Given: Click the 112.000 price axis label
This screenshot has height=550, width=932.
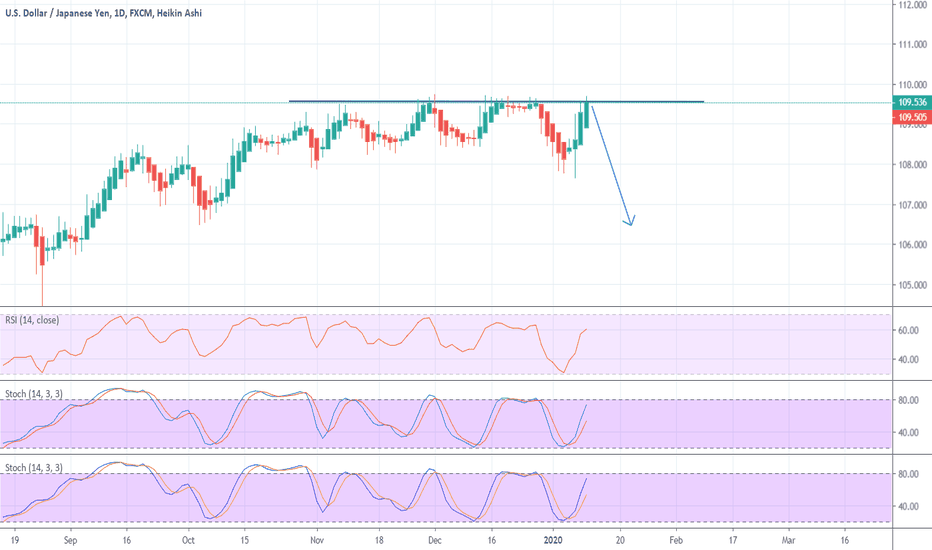Looking at the screenshot, I should [910, 5].
